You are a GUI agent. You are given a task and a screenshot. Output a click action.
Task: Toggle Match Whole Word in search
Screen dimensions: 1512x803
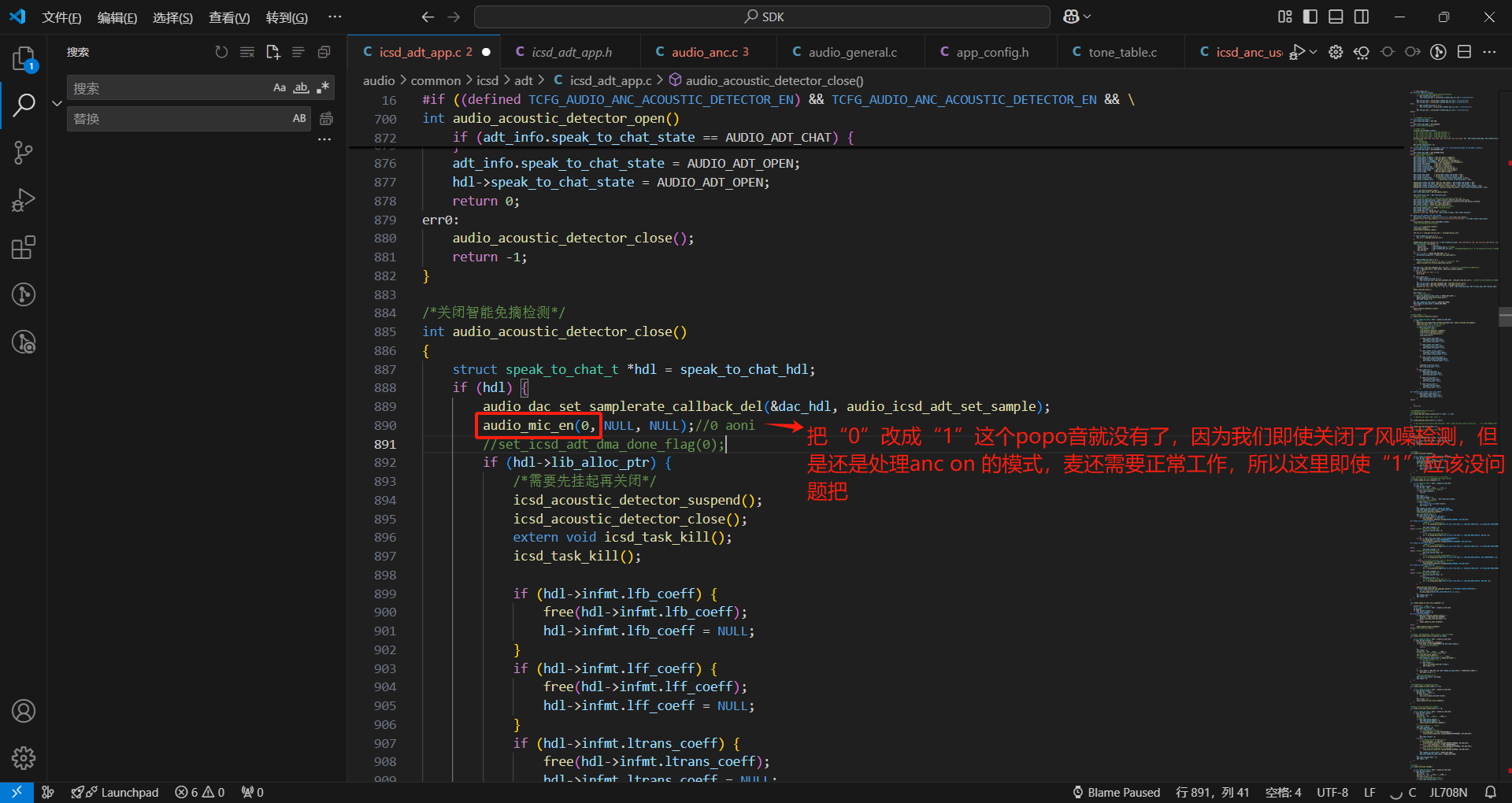click(301, 88)
